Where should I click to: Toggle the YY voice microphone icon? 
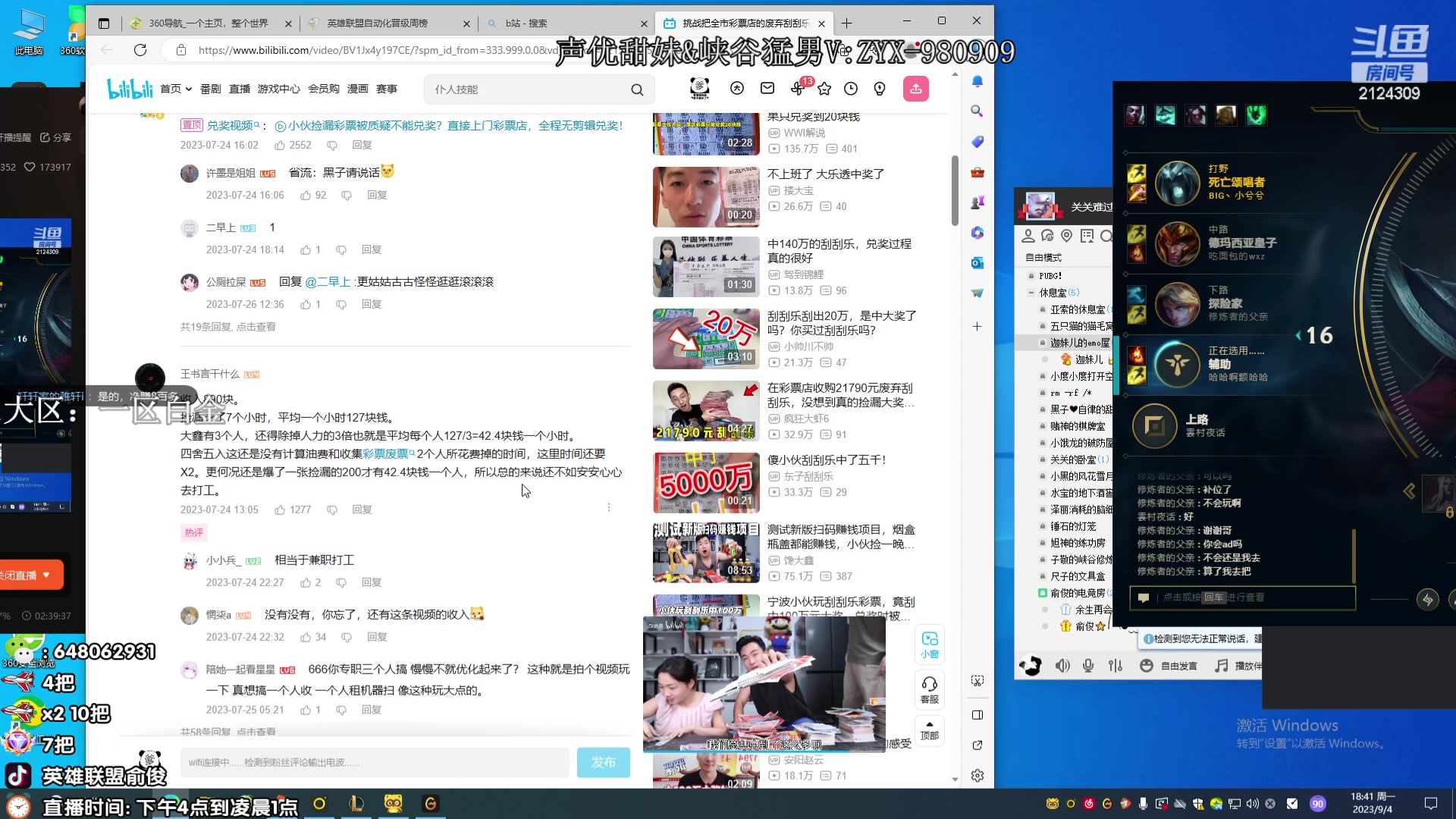click(1088, 665)
